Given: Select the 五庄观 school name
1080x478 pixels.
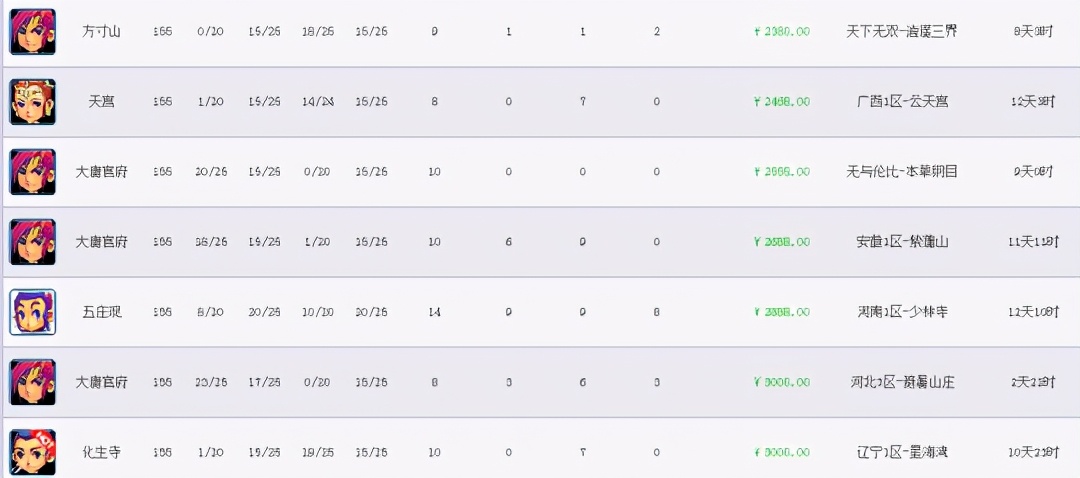Looking at the screenshot, I should coord(101,312).
